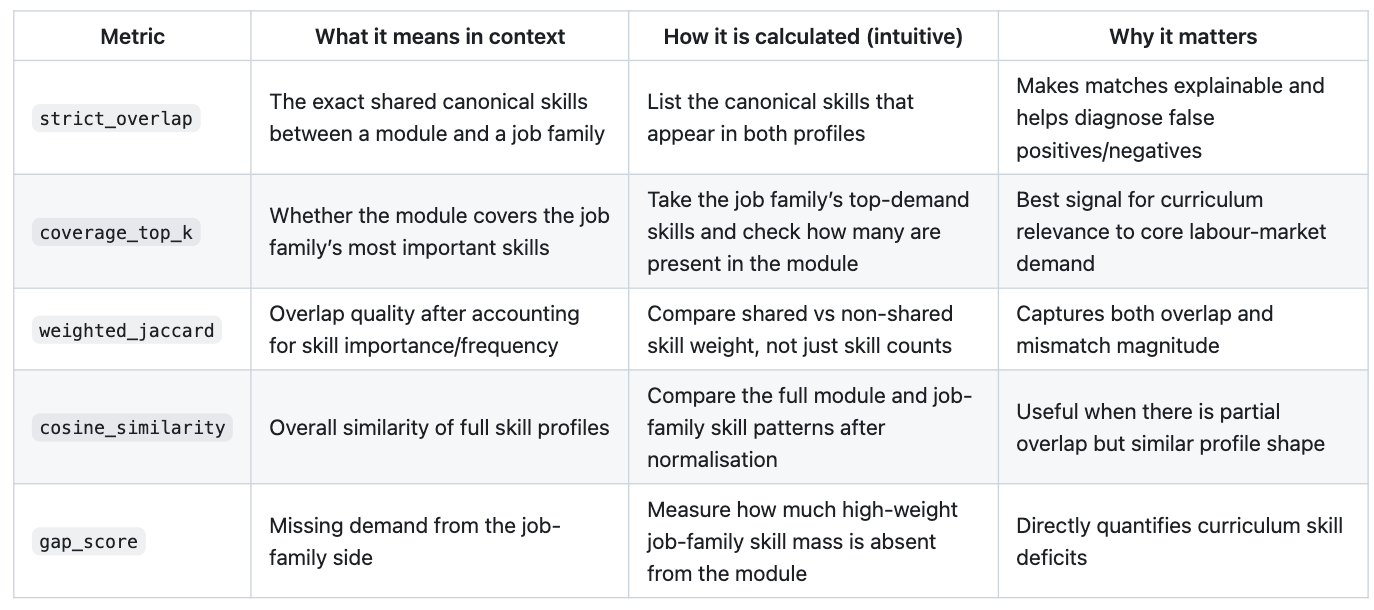
Task: Click "The exact shared canonical skills" cell
Action: [437, 117]
